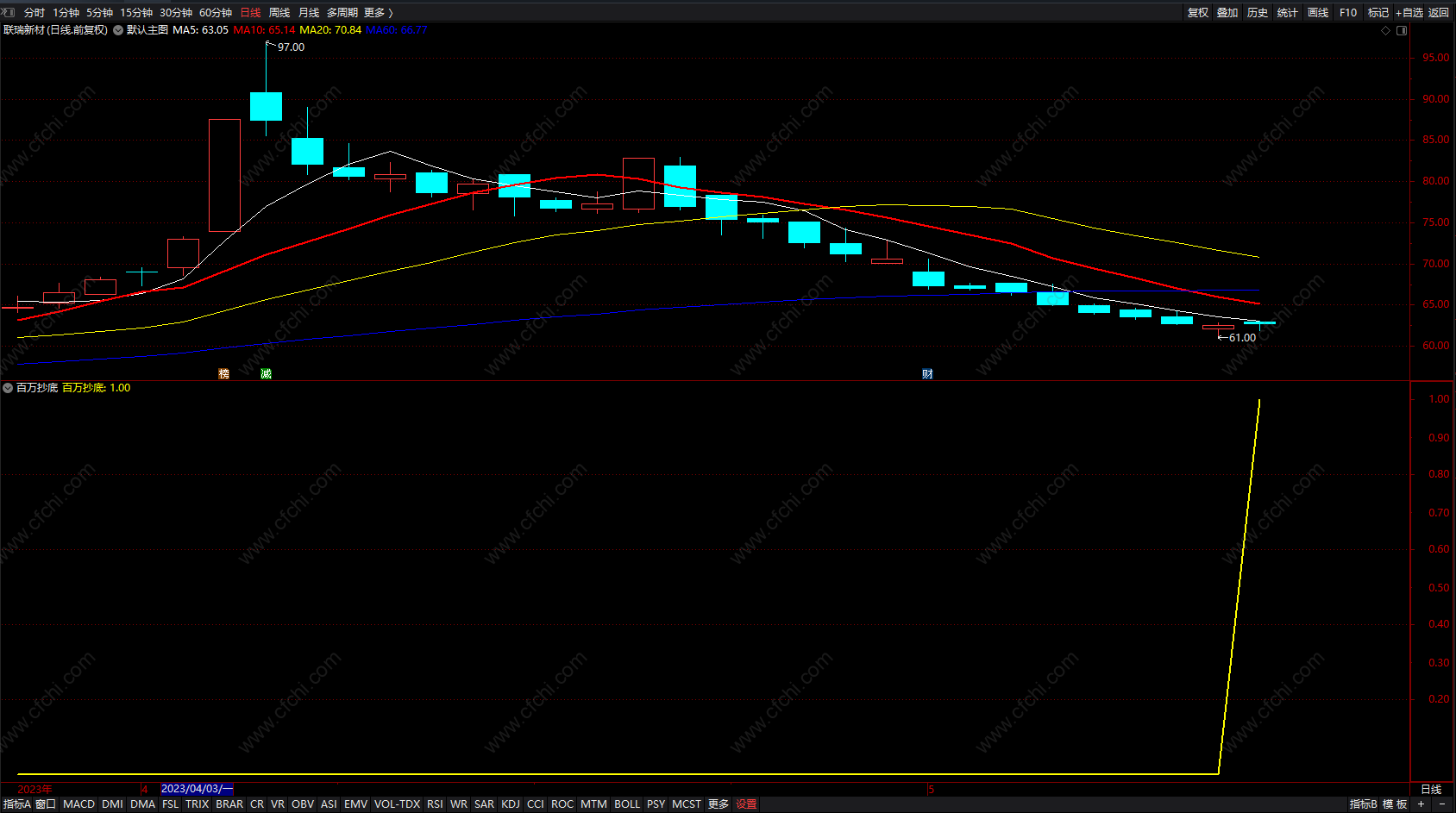
Task: Click the 财 marker icon on chart
Action: [927, 373]
